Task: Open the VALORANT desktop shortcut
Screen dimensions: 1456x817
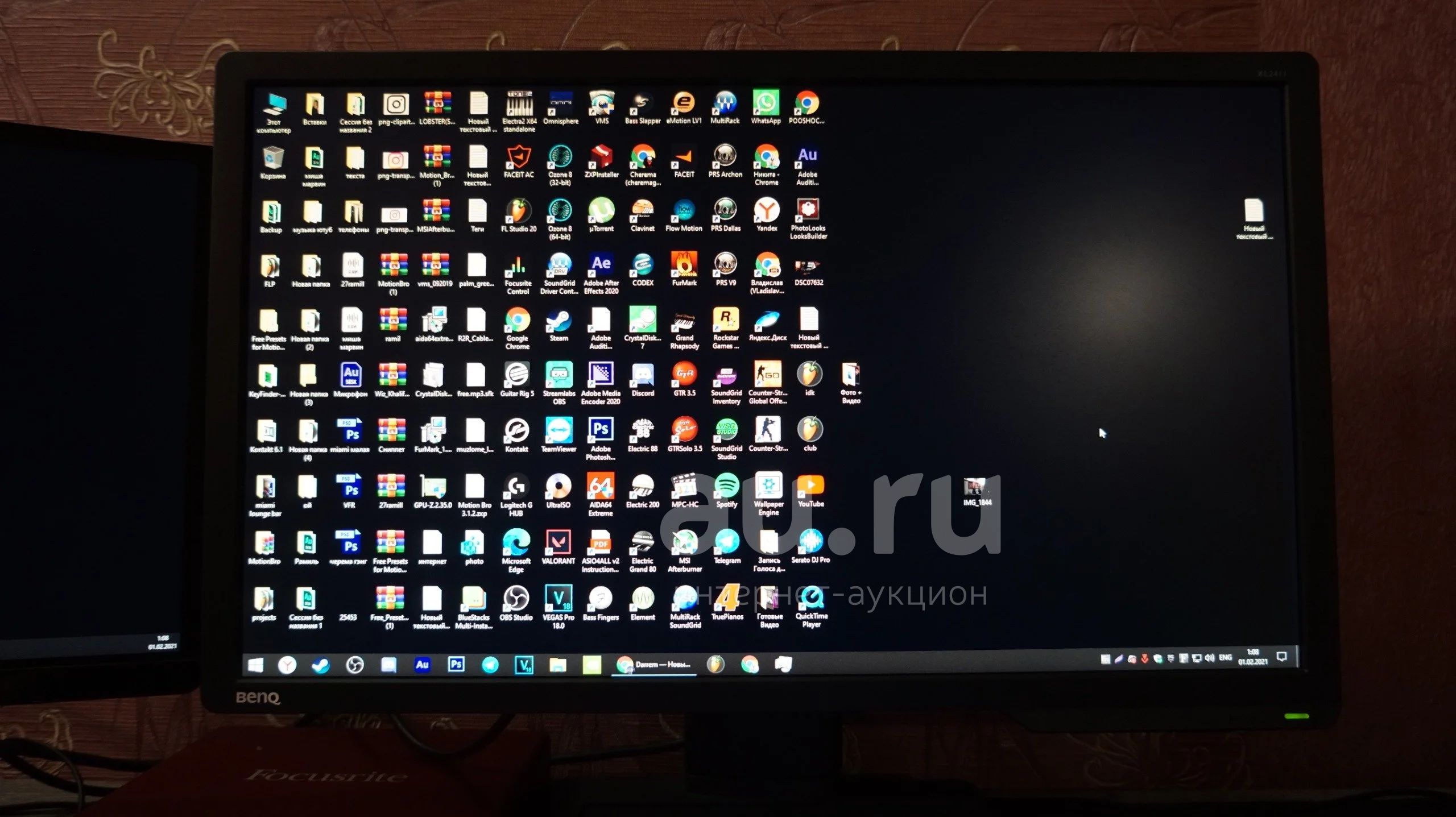Action: tap(559, 547)
